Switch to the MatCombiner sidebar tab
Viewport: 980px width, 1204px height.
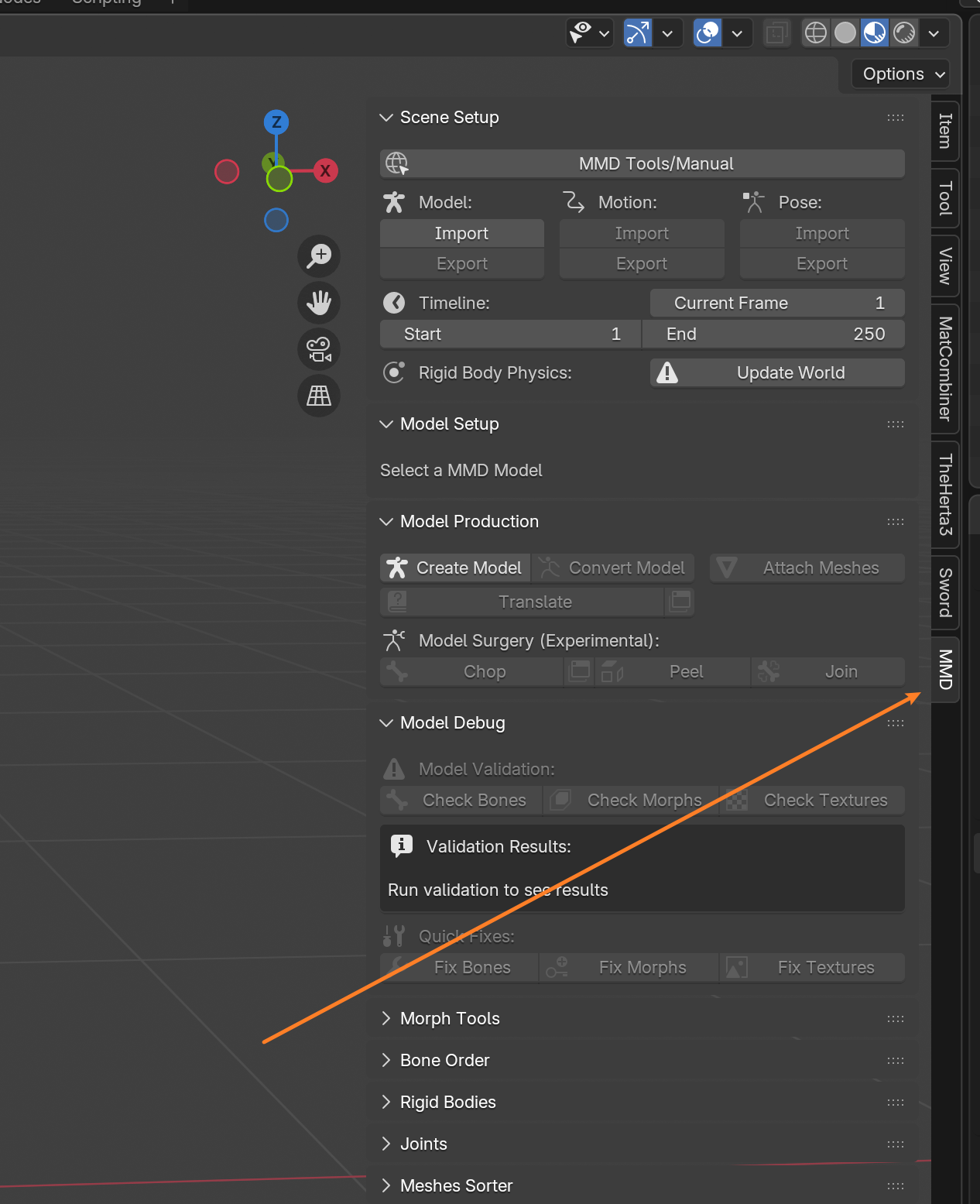point(945,369)
